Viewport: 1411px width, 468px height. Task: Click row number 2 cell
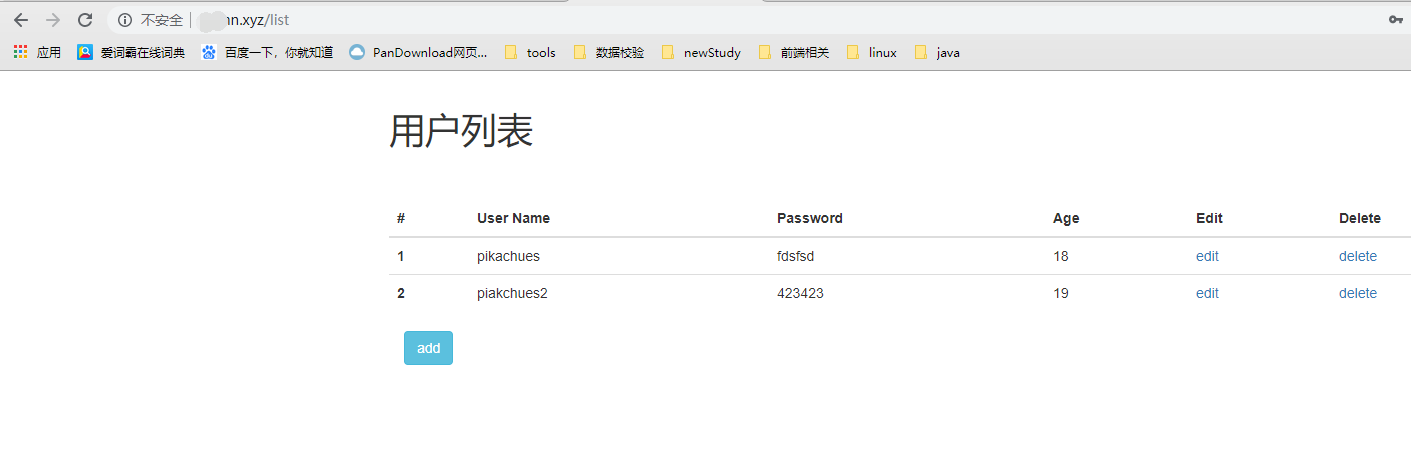tap(401, 293)
